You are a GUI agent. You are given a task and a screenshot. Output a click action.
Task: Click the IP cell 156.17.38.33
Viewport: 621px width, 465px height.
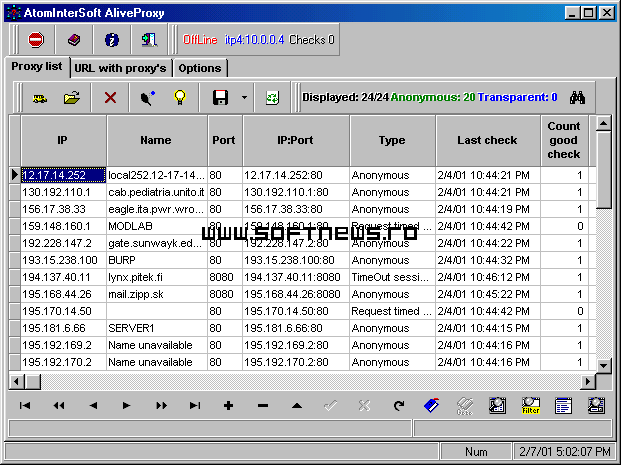coord(63,209)
